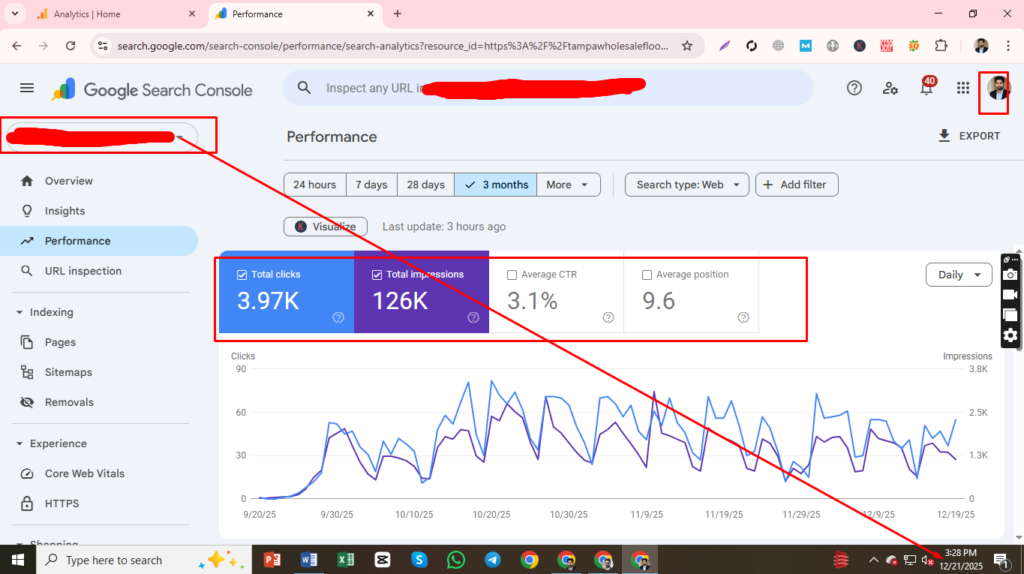The image size is (1024, 574).
Task: Open the More date range dropdown
Action: tap(568, 185)
